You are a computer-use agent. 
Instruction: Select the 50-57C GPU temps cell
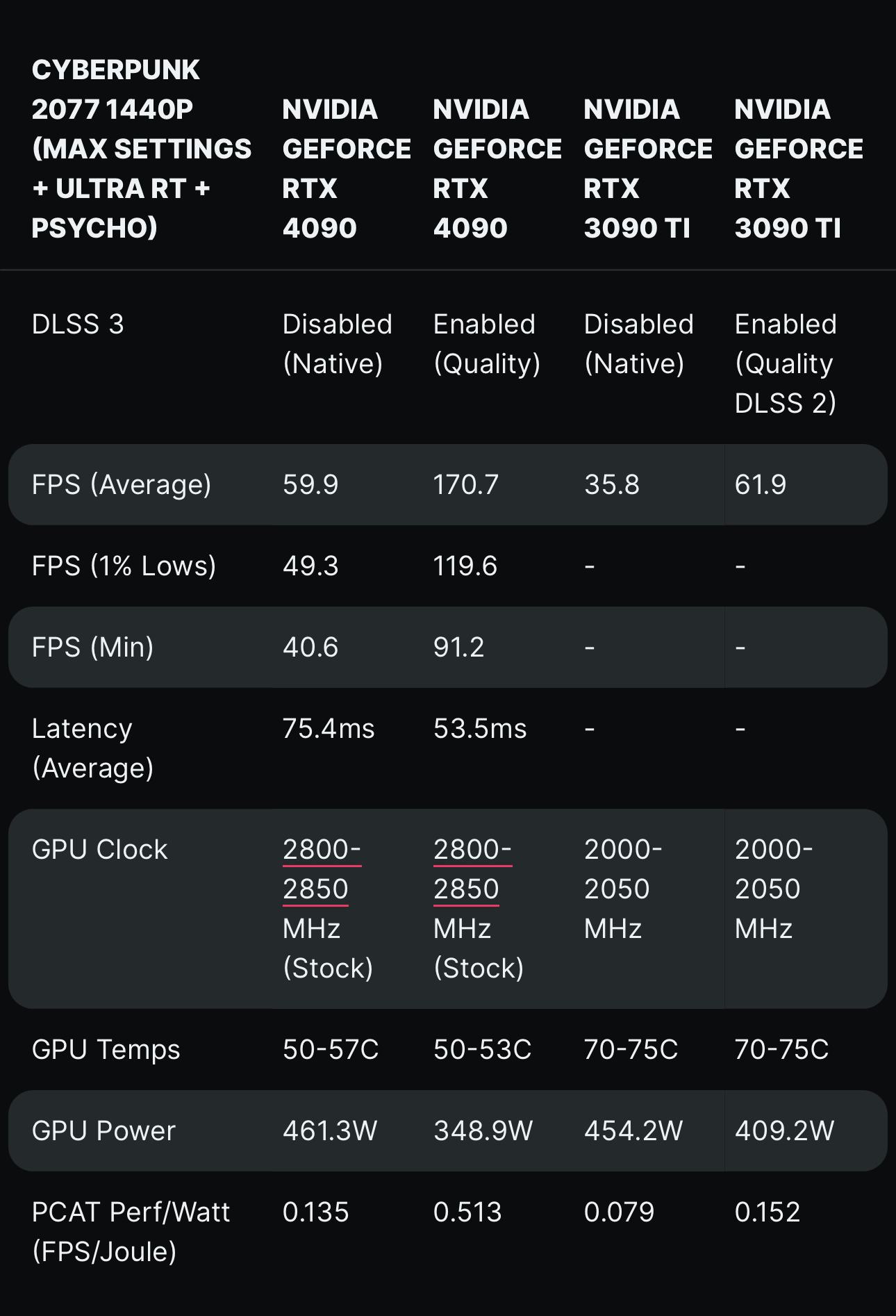[x=330, y=1049]
